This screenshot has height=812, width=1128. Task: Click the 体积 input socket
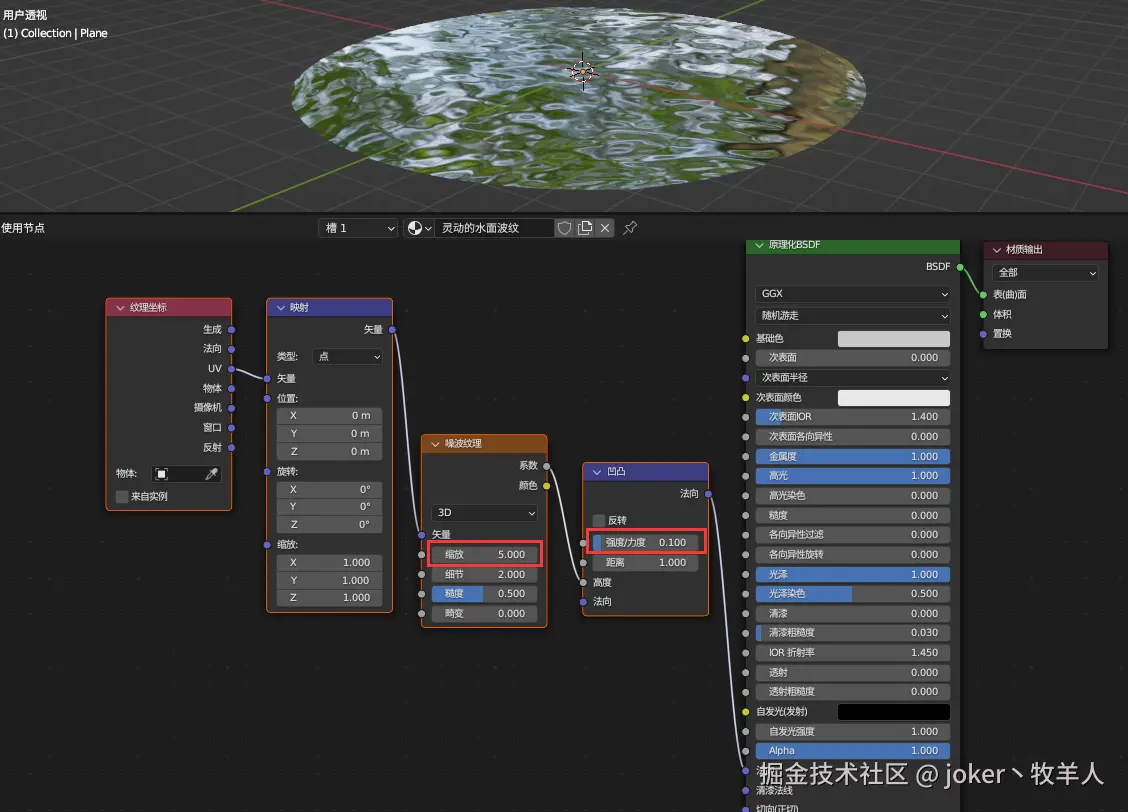pyautogui.click(x=983, y=314)
